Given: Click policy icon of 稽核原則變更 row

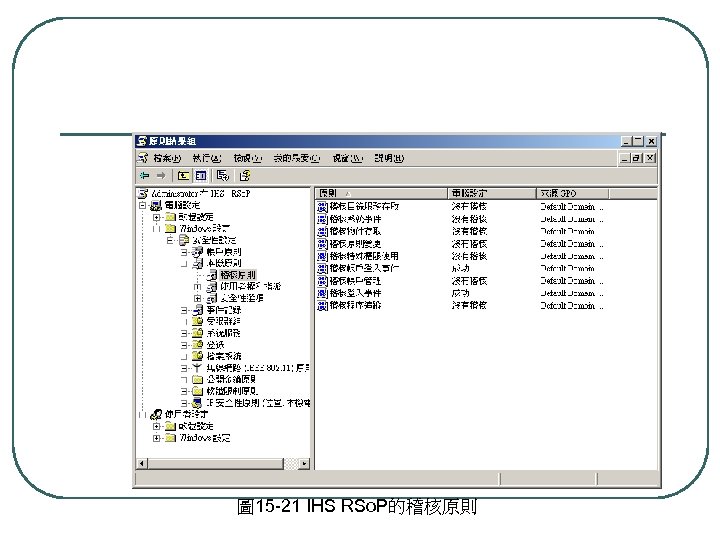Looking at the screenshot, I should [x=322, y=244].
